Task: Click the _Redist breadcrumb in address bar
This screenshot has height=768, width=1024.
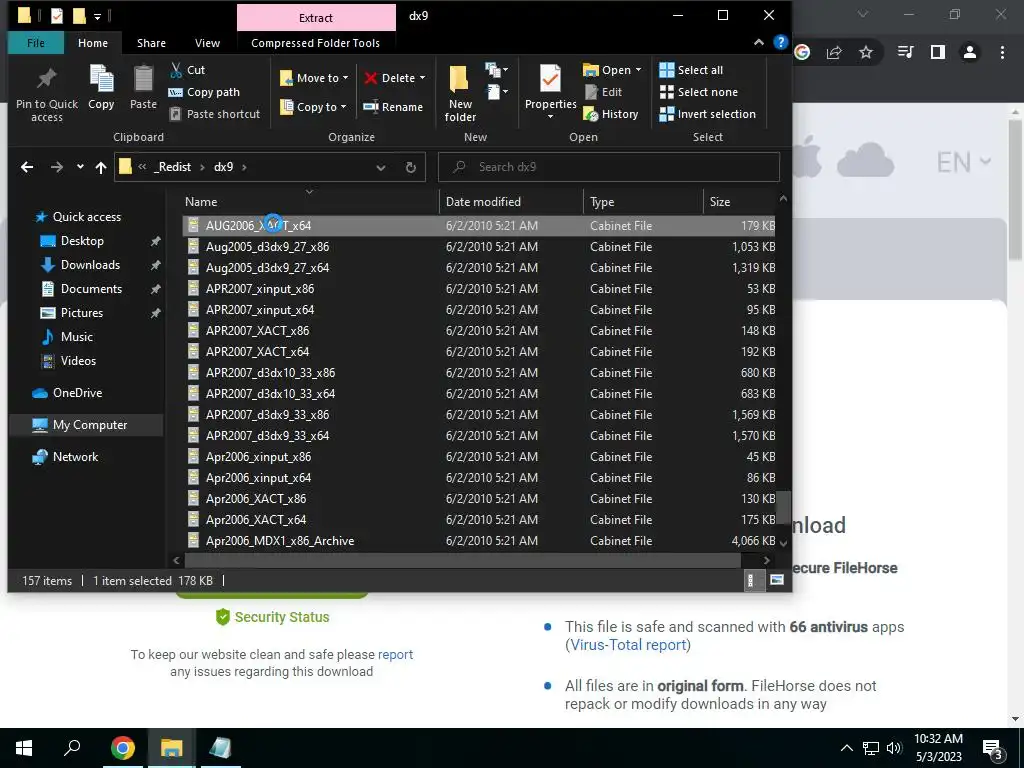Action: (x=172, y=167)
